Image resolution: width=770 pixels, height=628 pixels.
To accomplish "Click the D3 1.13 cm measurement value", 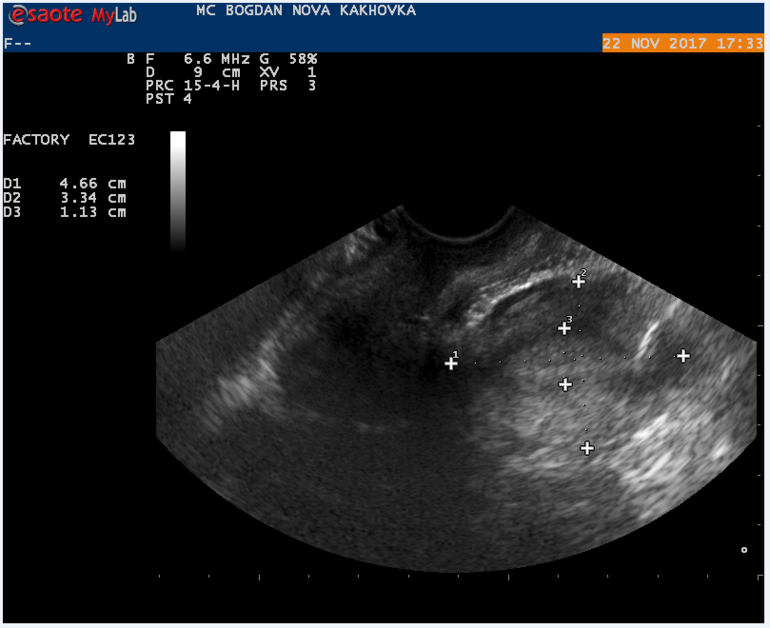I will [x=65, y=212].
